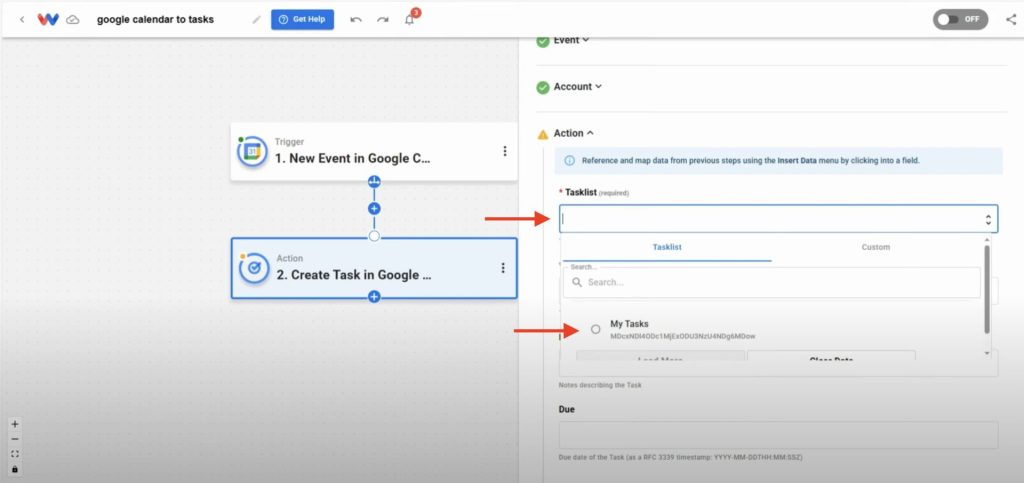Viewport: 1024px width, 483px height.
Task: Switch to the Tasklist tab
Action: pyautogui.click(x=667, y=247)
